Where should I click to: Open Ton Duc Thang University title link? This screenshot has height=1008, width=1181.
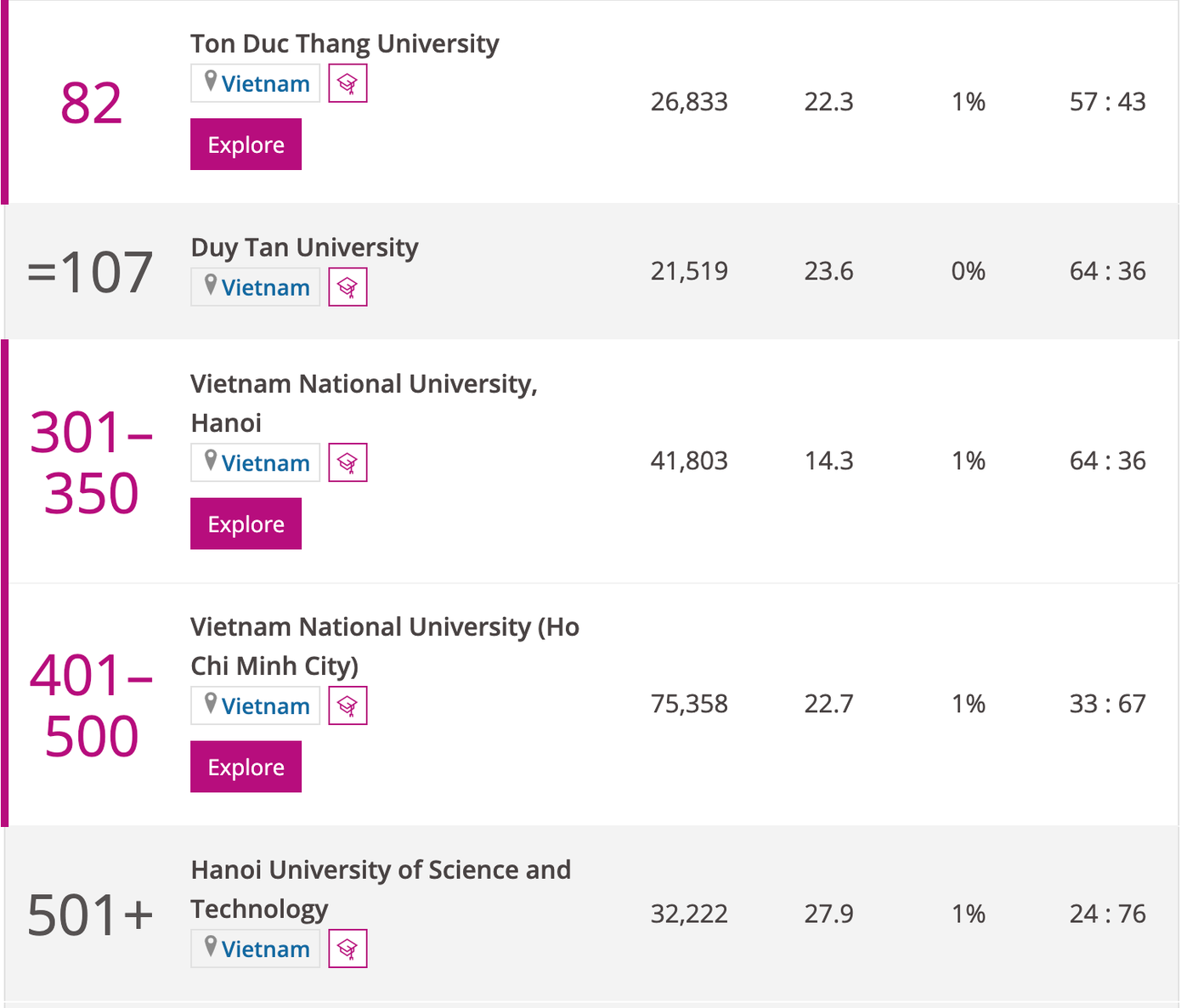point(344,43)
